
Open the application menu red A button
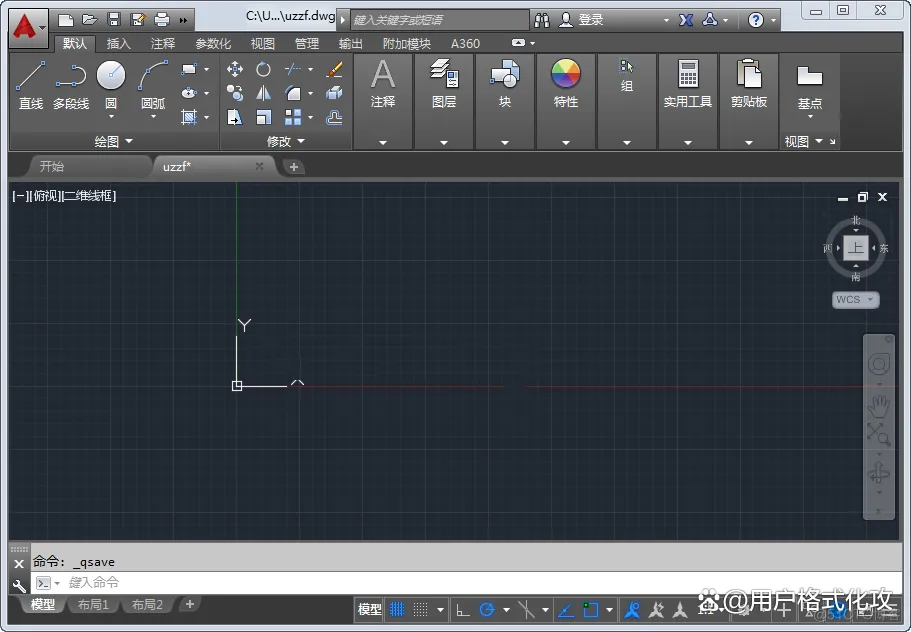(28, 27)
